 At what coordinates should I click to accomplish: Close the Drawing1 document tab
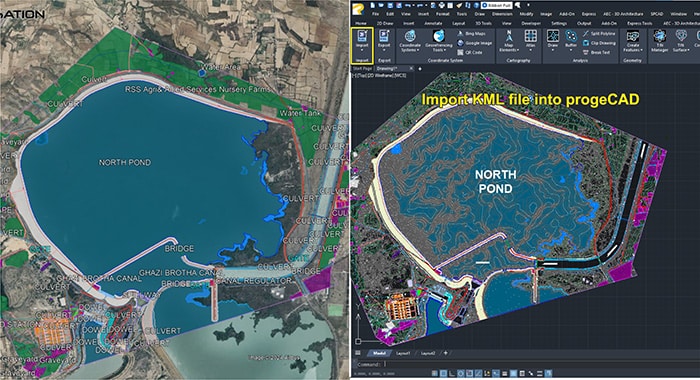pos(411,68)
